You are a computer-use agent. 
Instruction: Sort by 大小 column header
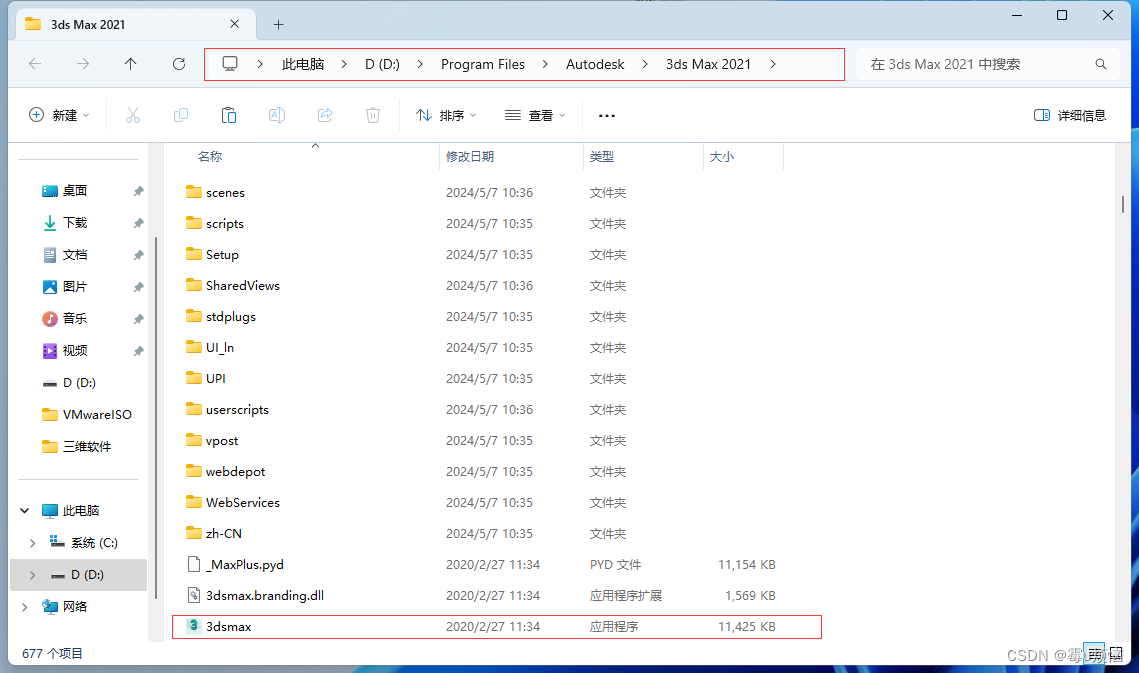[x=721, y=156]
